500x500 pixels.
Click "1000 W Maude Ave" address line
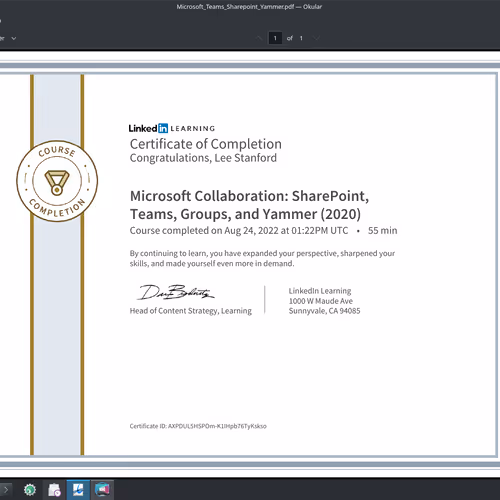click(x=321, y=301)
